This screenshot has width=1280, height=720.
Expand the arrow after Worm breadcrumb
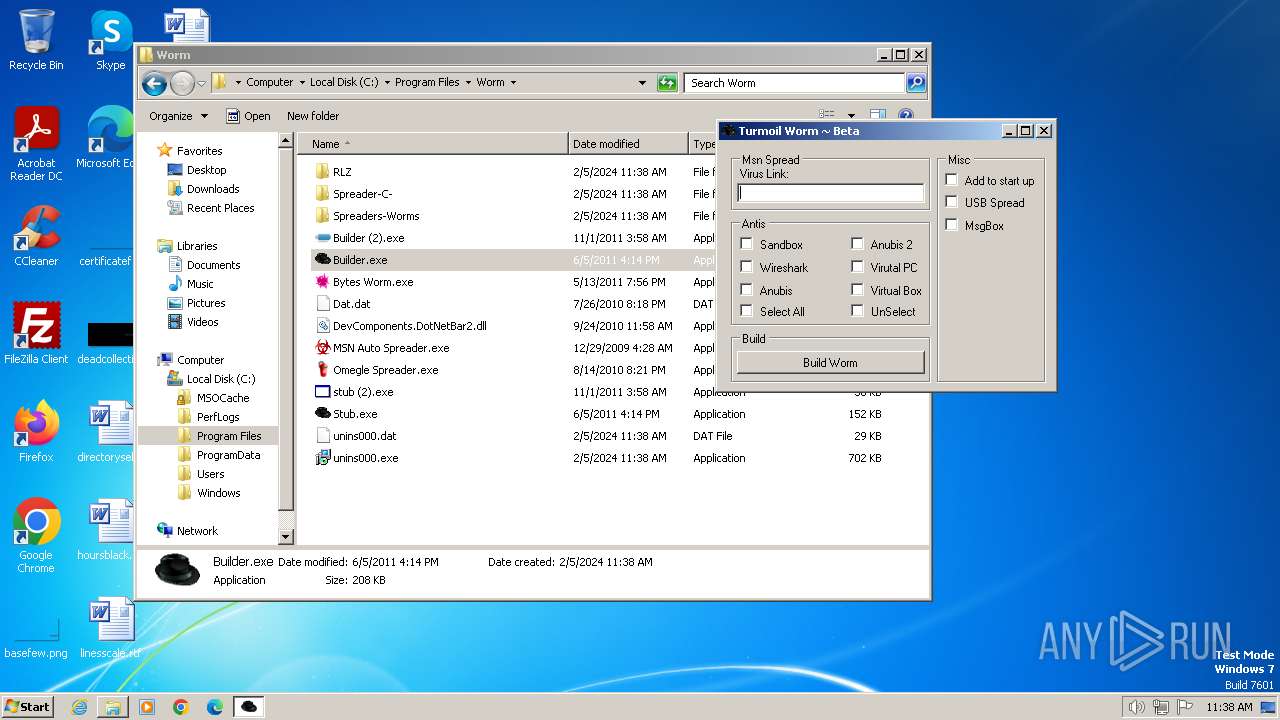tap(513, 83)
